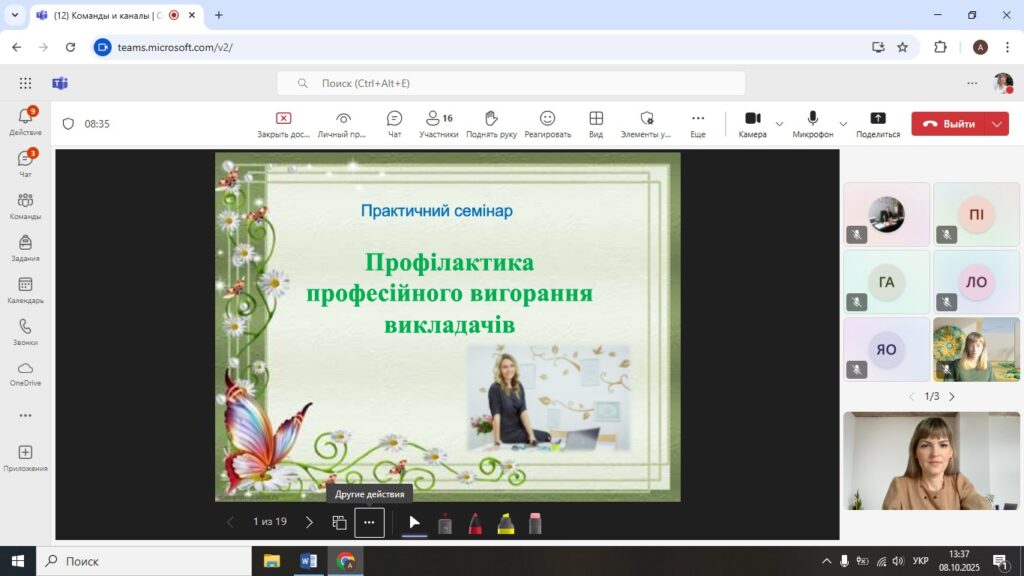Click the Поделиться share screen icon

point(878,123)
